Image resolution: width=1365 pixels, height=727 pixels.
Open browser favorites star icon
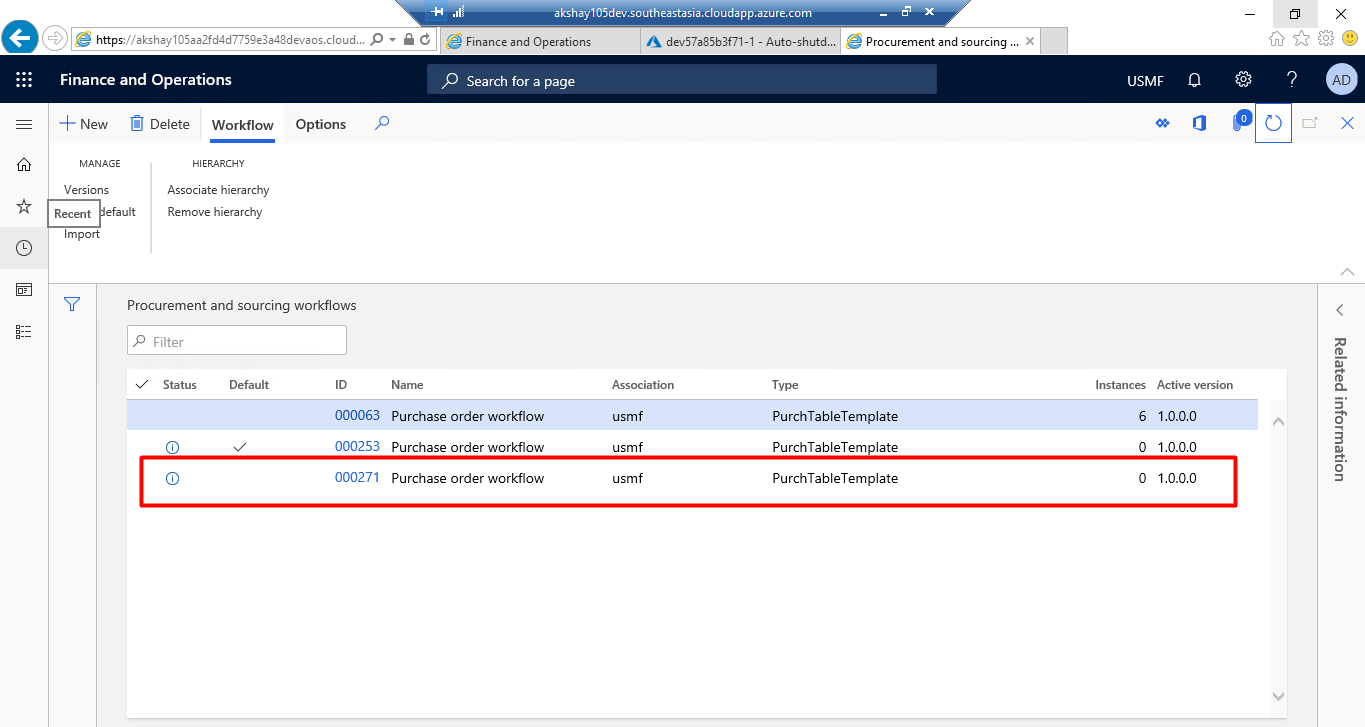[1301, 38]
